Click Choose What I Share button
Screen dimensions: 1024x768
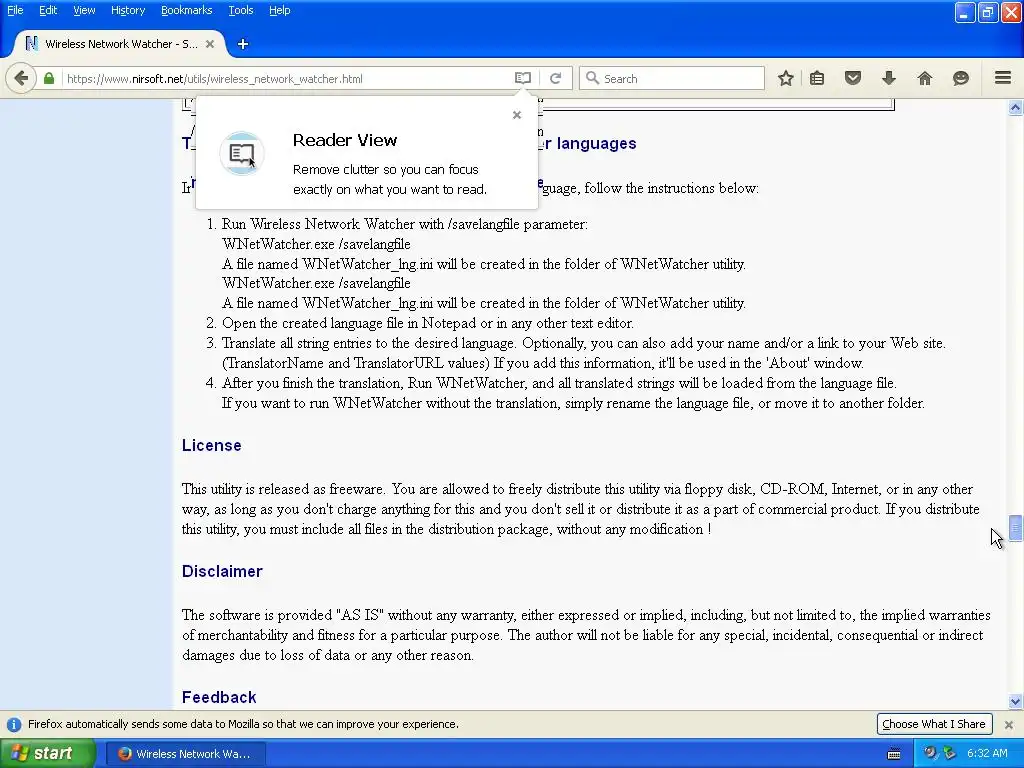pos(934,724)
